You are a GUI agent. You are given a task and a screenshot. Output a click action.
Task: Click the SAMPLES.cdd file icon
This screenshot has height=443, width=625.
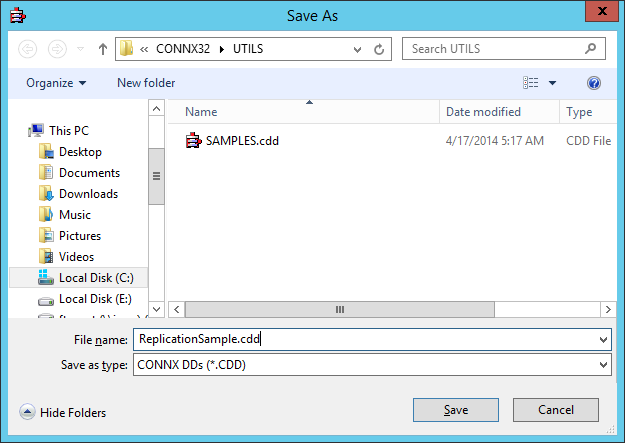click(193, 140)
